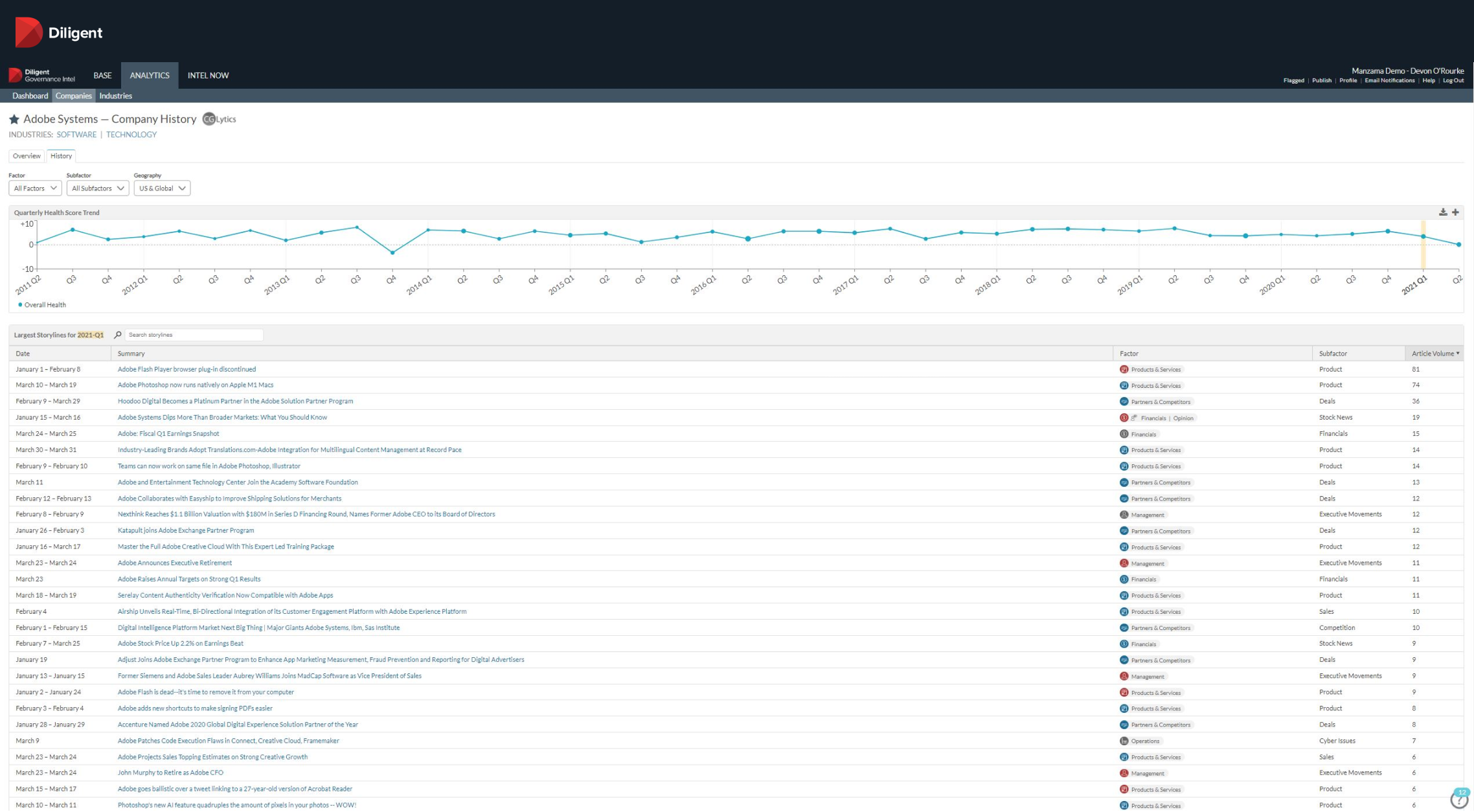Open the SOFTWARE industry link

click(76, 135)
